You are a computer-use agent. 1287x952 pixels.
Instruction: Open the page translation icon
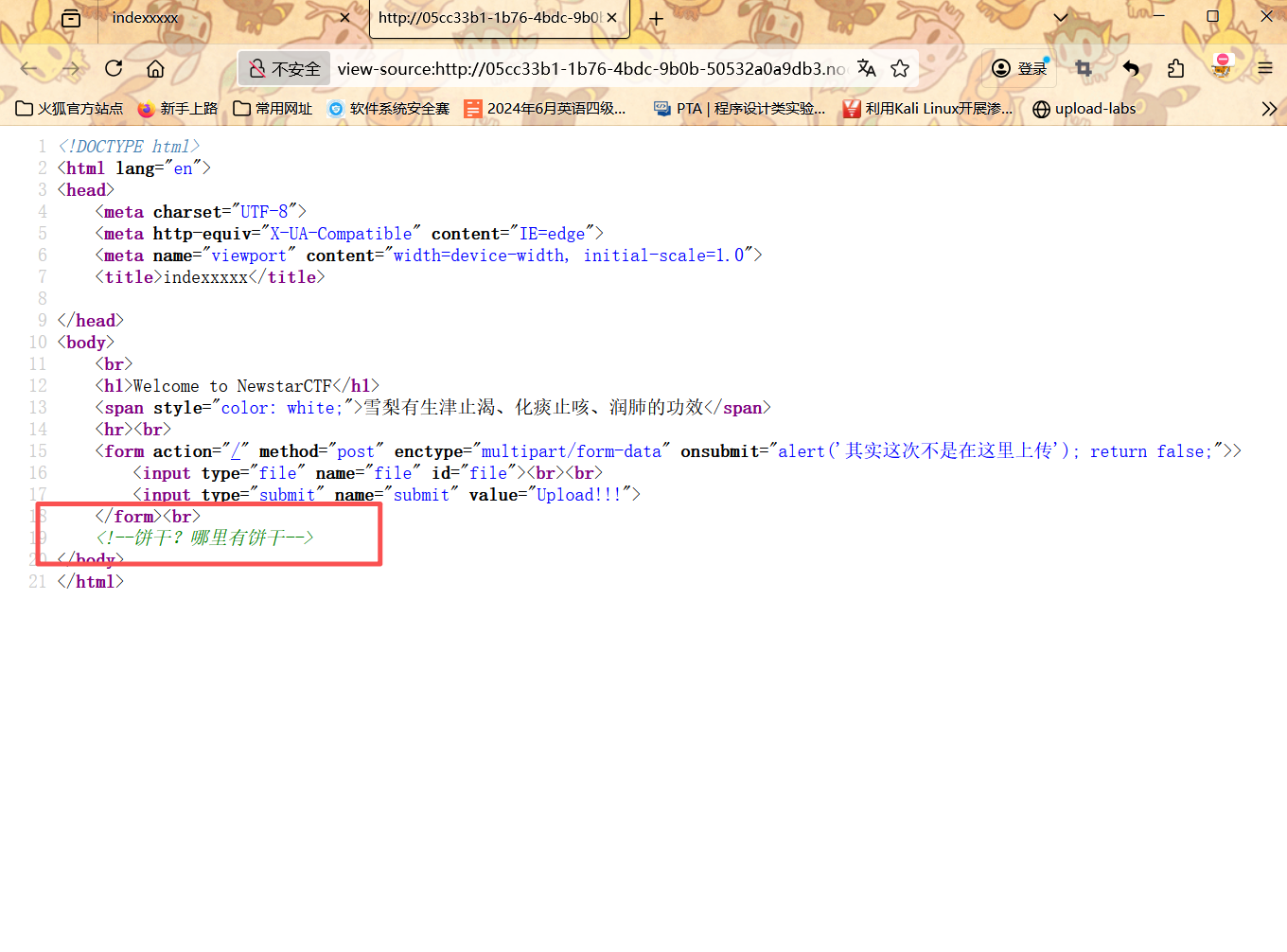click(x=866, y=68)
